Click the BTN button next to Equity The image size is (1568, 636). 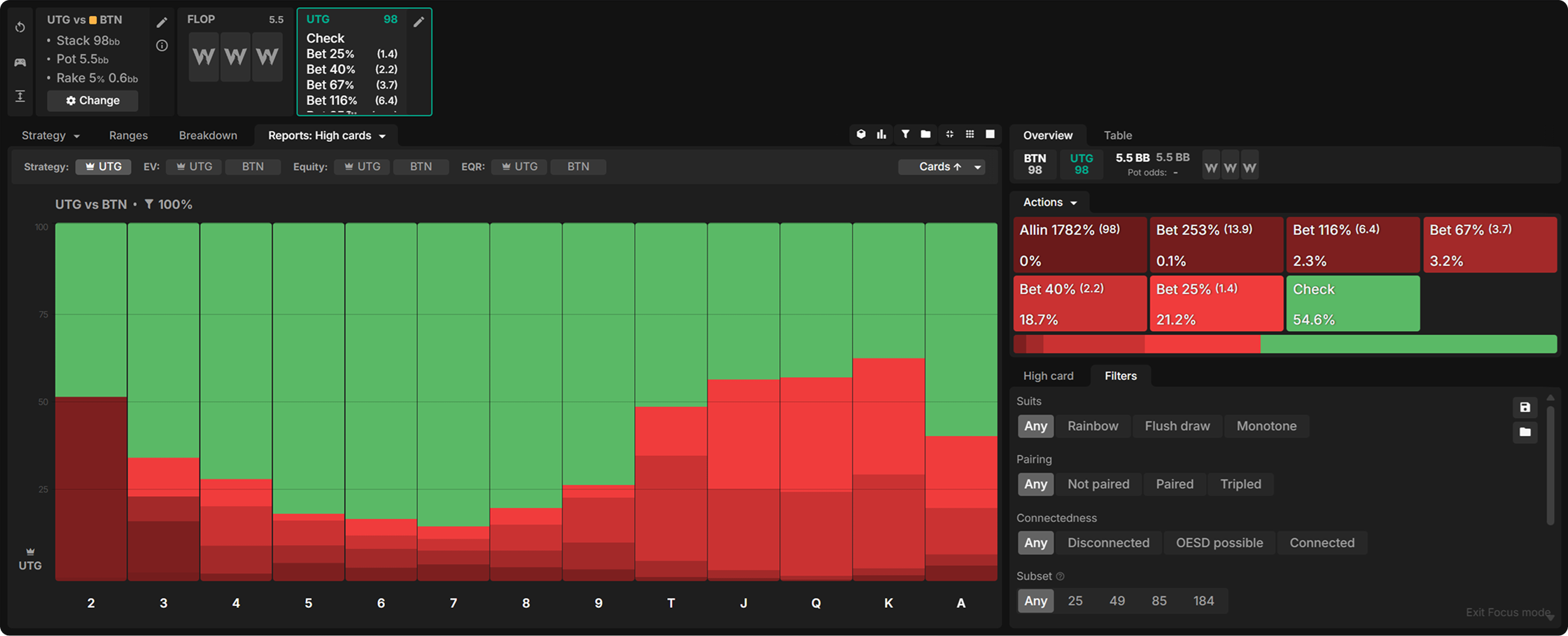420,167
